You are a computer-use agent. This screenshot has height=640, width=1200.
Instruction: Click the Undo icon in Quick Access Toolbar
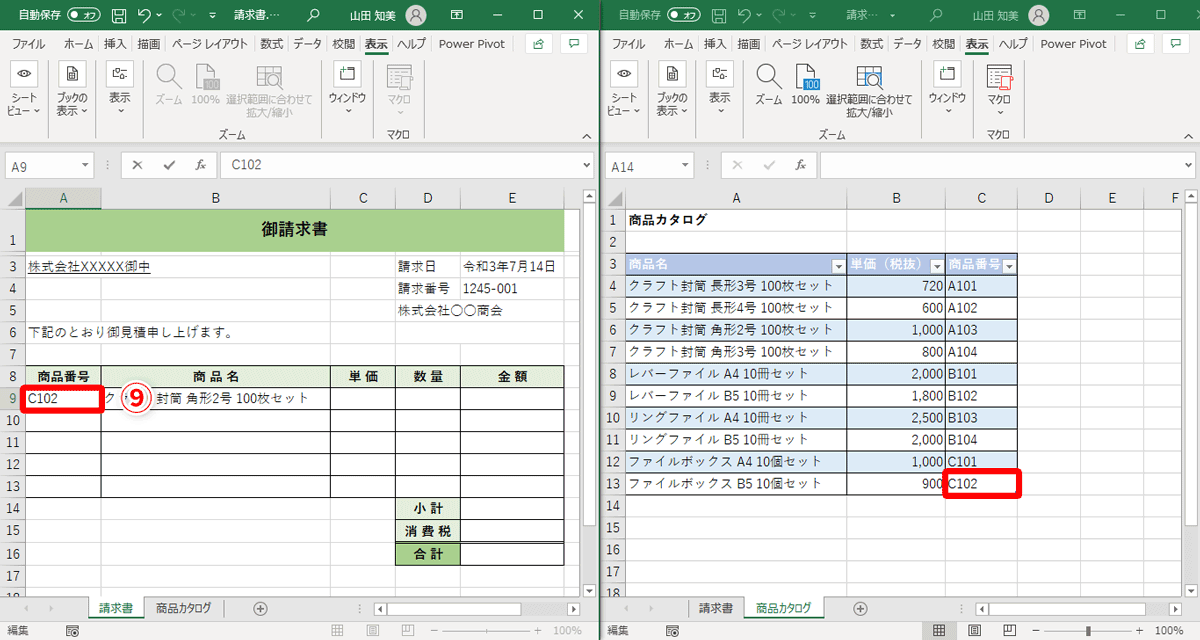(148, 13)
